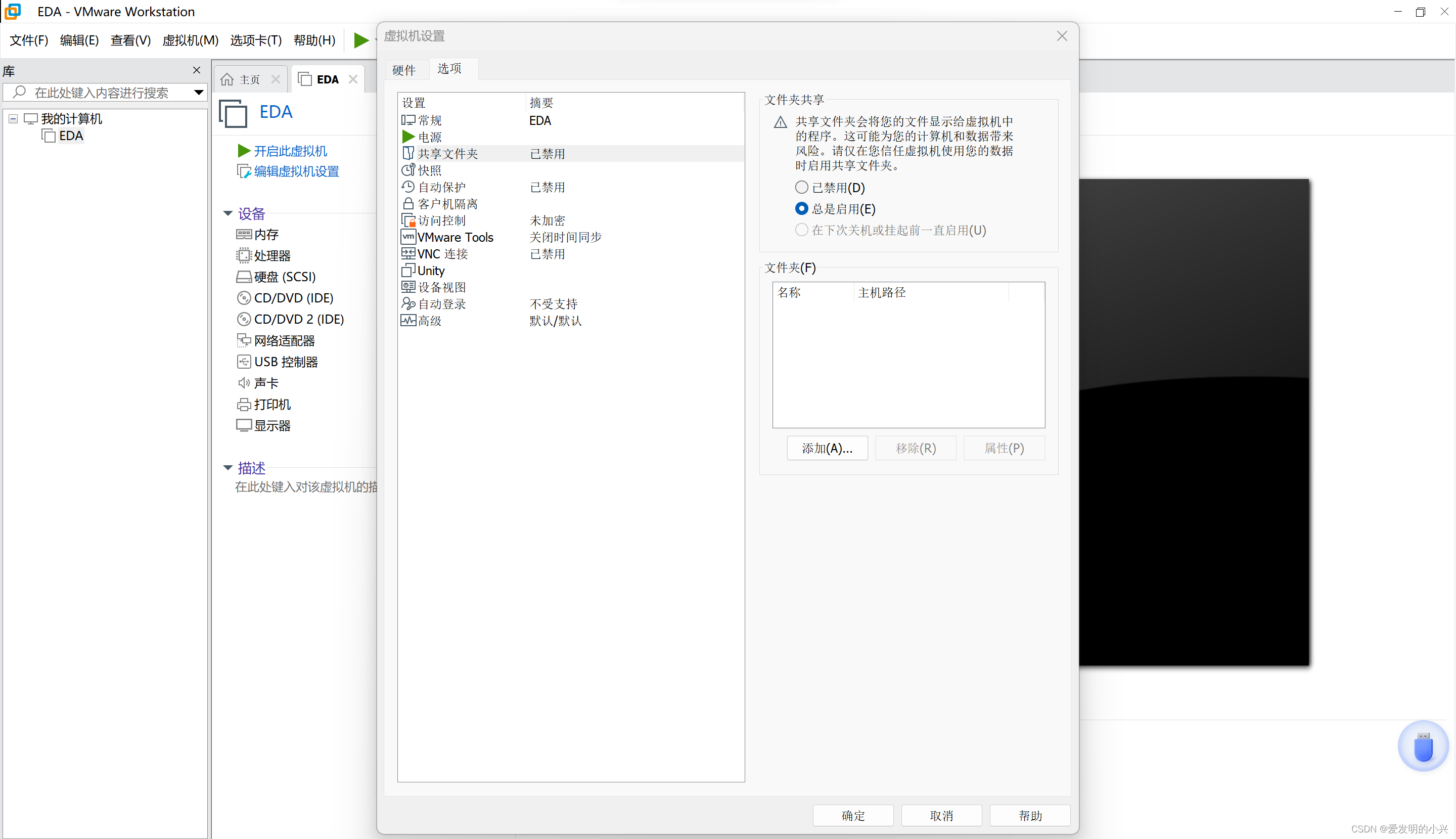The width and height of the screenshot is (1456, 839).
Task: Switch to the EDA document tab
Action: (328, 79)
